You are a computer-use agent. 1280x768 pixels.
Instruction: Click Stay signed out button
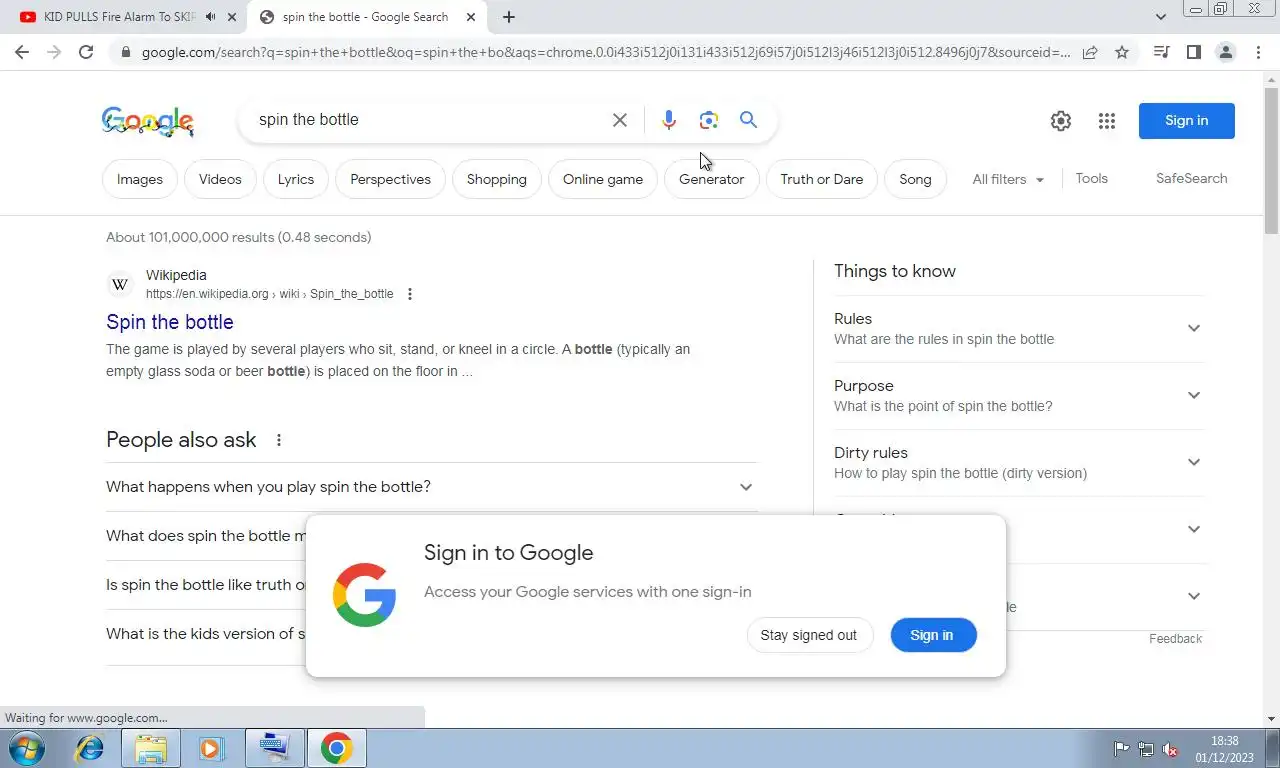(809, 635)
